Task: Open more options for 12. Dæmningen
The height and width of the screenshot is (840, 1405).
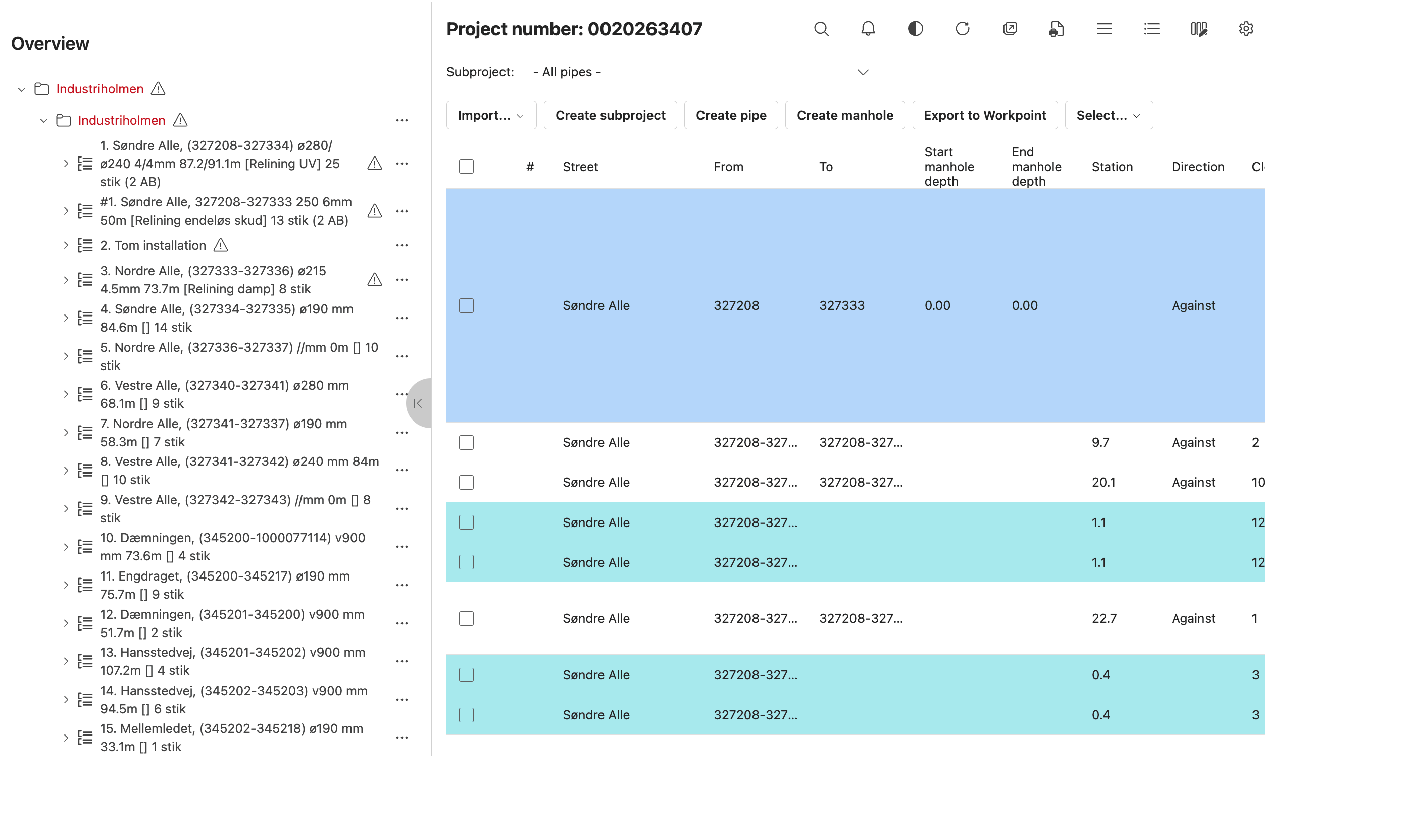Action: point(402,623)
